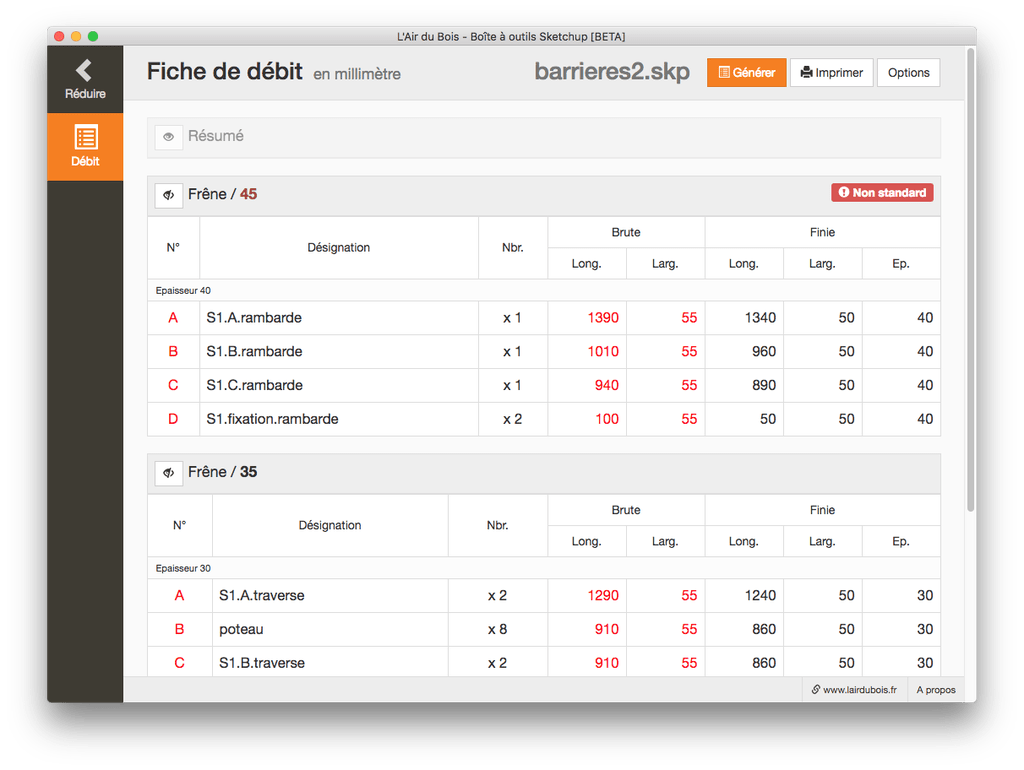Click the barrieres2.skp file name
This screenshot has height=770, width=1024.
(612, 71)
